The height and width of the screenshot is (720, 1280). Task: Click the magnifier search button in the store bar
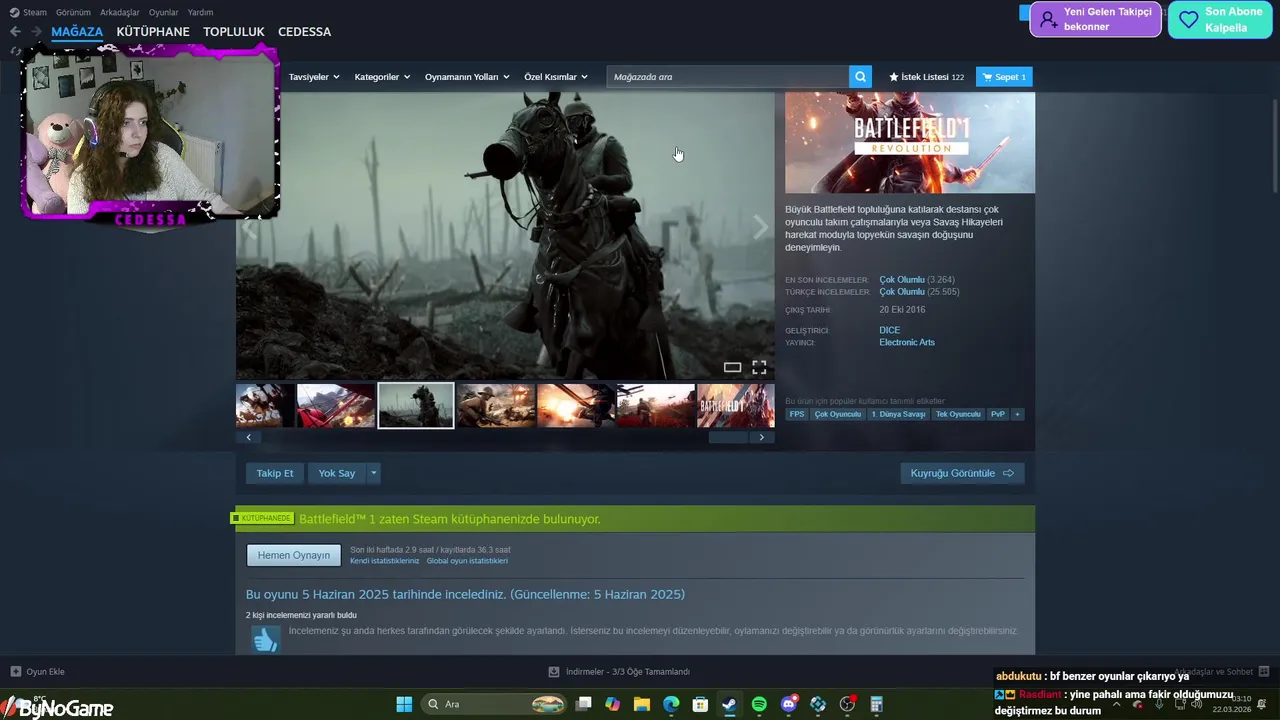(x=860, y=77)
